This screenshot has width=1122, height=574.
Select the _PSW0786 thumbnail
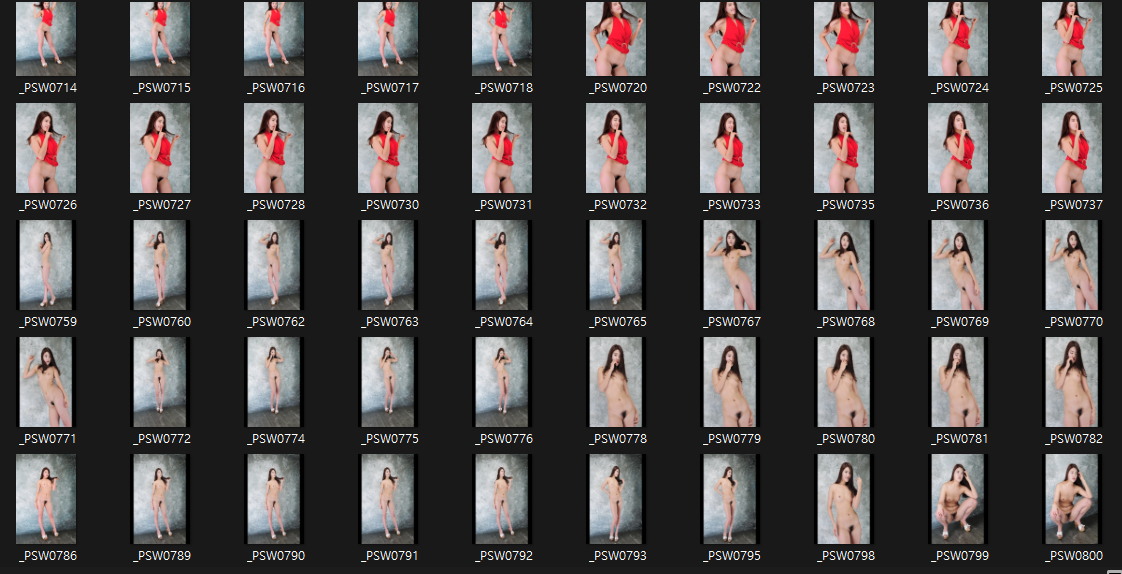tap(46, 500)
